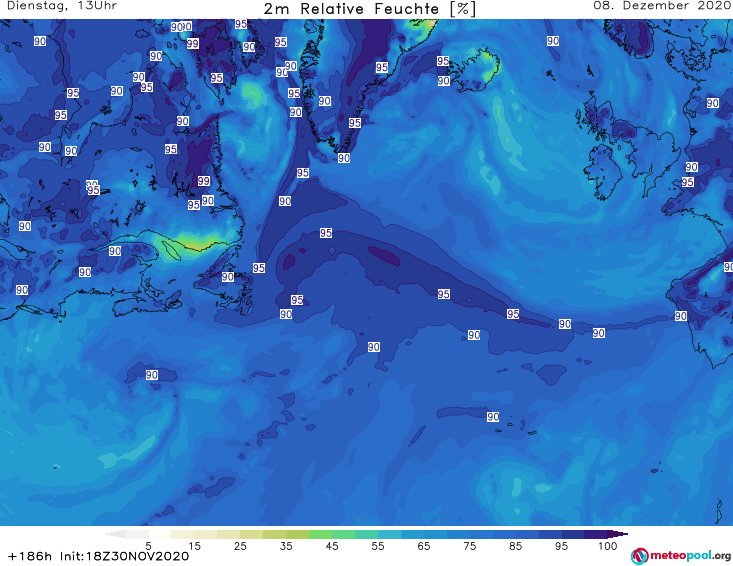Click the '100' tick on color scale
This screenshot has width=733, height=566.
[608, 546]
